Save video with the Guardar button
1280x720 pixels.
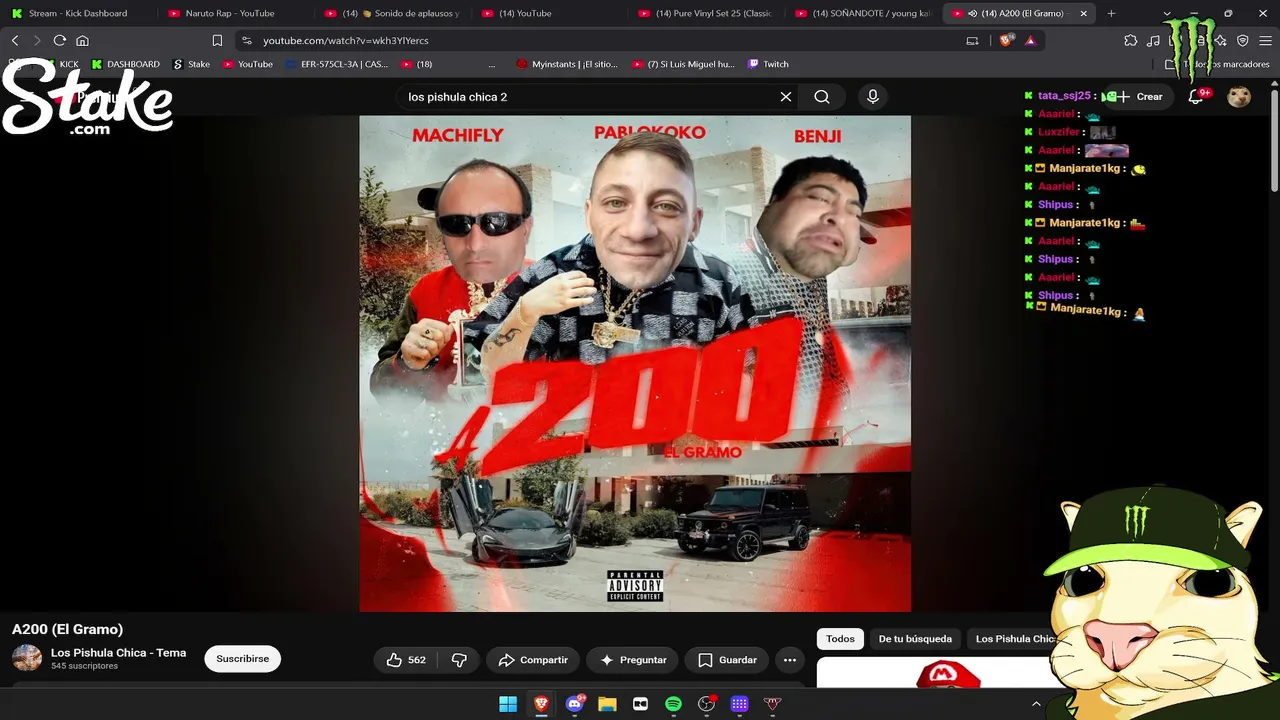pyautogui.click(x=727, y=660)
